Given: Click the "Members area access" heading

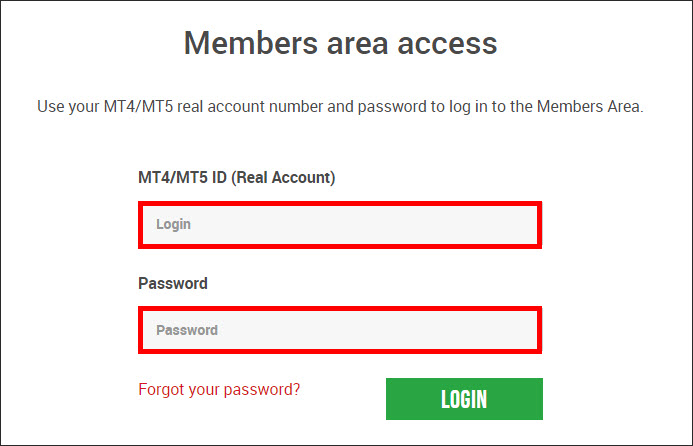Looking at the screenshot, I should (x=340, y=44).
